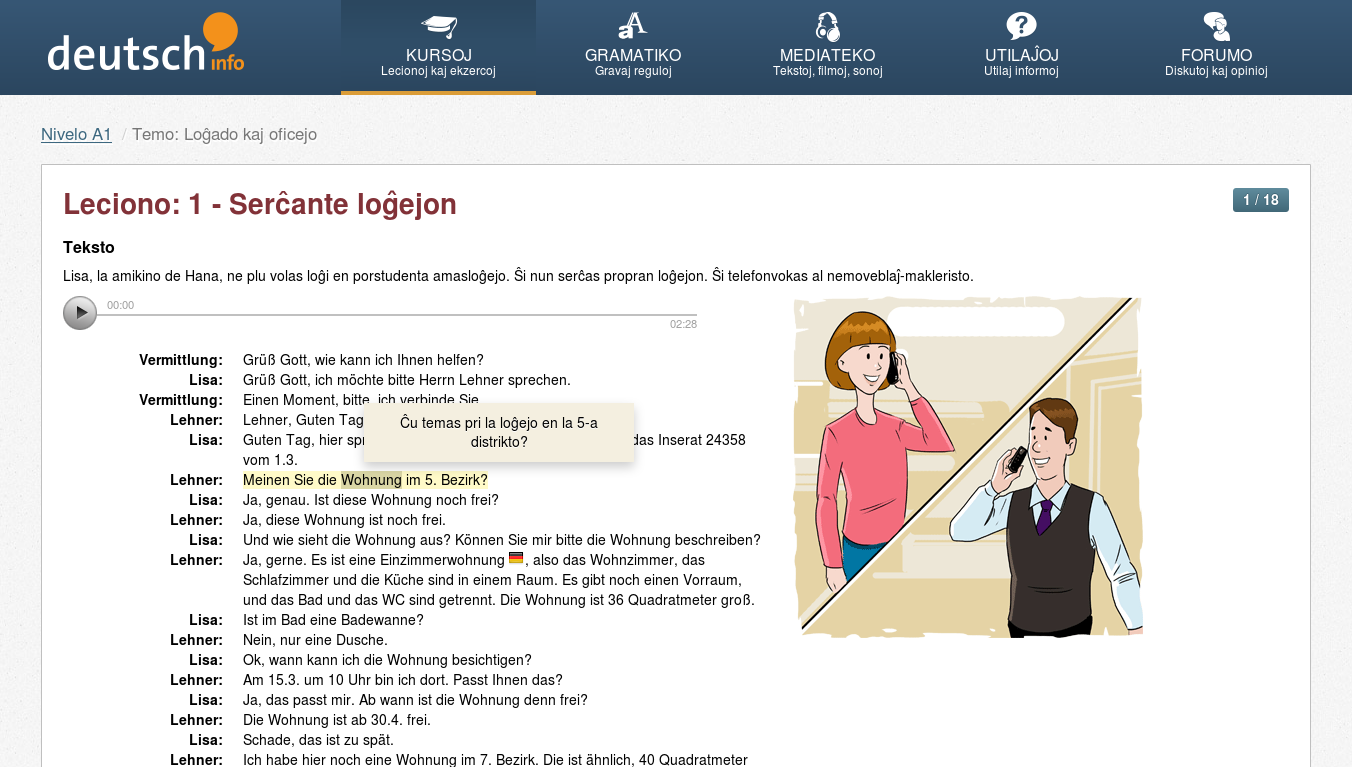Viewport: 1352px width, 767px height.
Task: Click line 'Schade, das ist zu spät.'
Action: [318, 740]
